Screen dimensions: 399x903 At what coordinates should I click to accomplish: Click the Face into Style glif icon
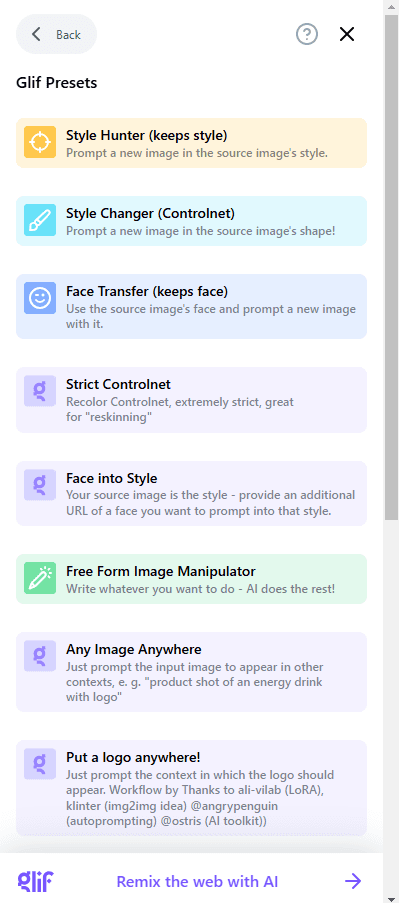point(40,485)
